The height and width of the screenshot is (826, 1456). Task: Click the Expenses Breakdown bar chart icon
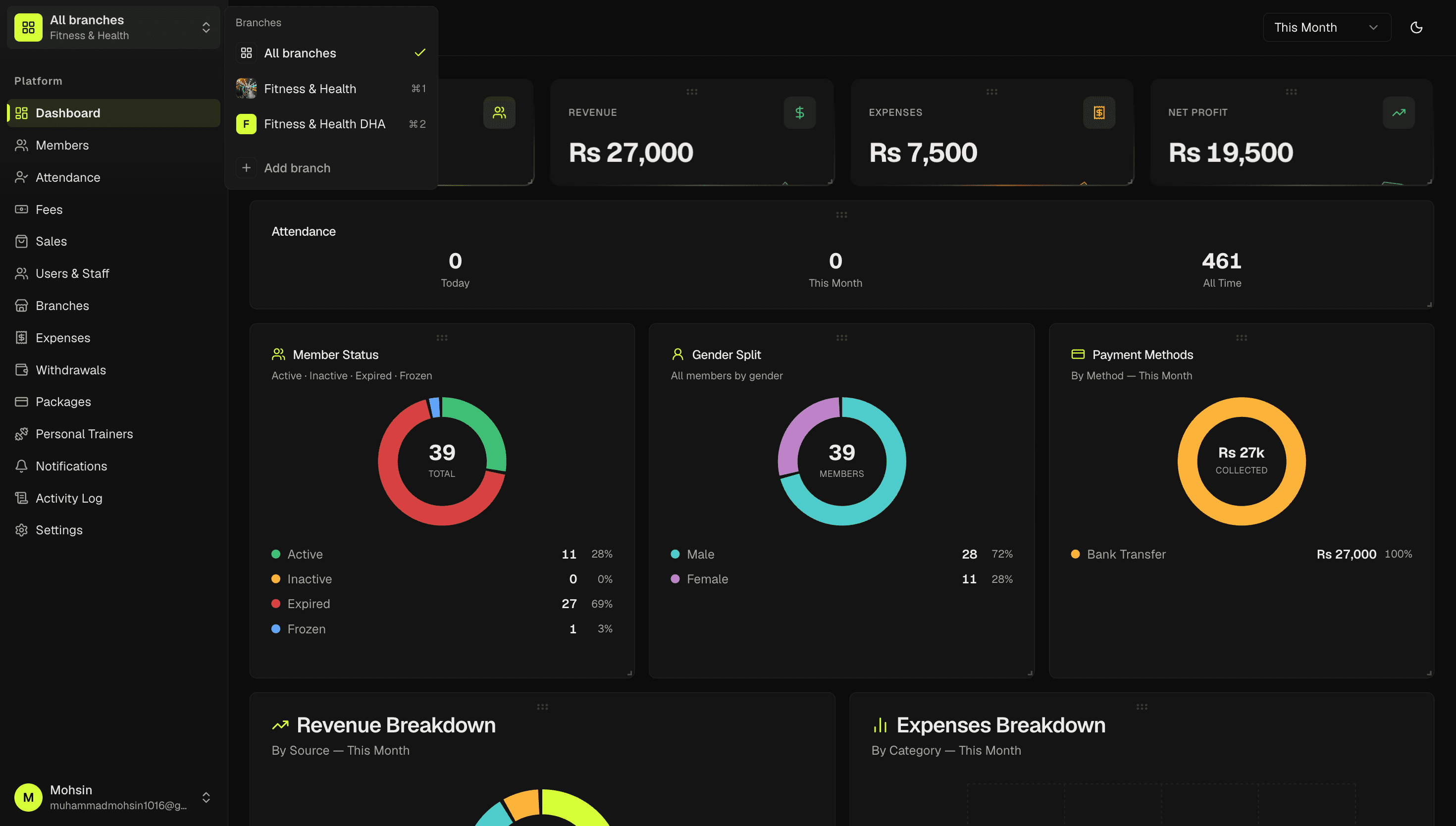pos(881,725)
